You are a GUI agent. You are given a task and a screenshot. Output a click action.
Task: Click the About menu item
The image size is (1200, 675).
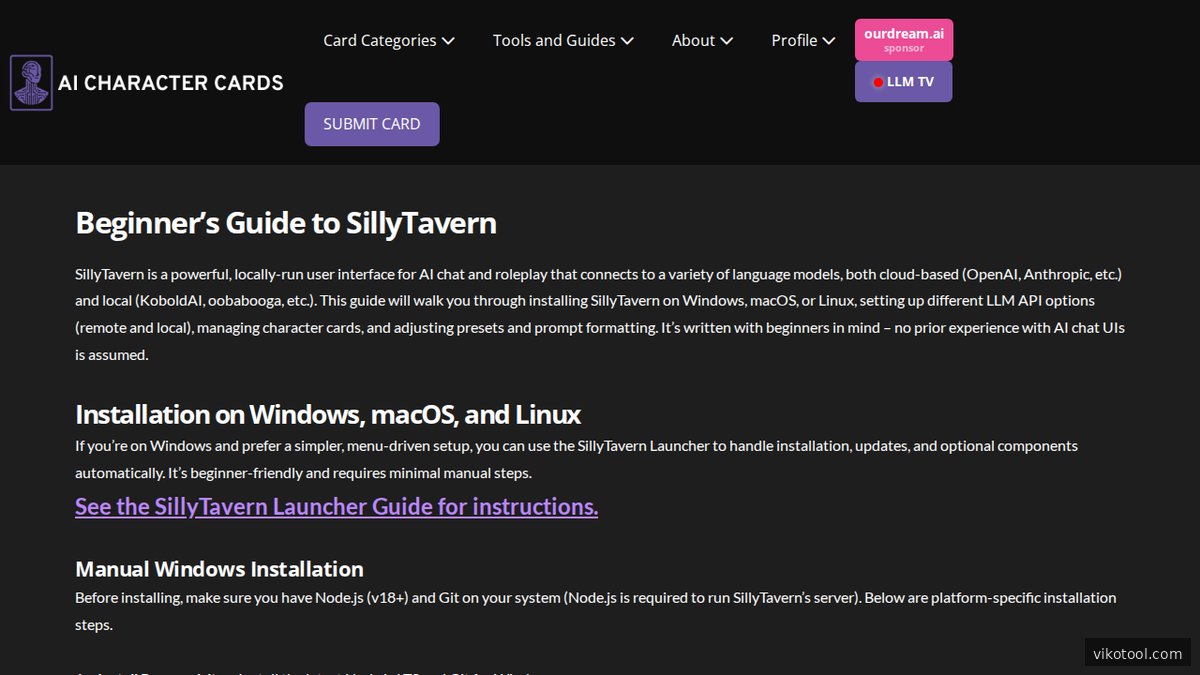pyautogui.click(x=693, y=41)
